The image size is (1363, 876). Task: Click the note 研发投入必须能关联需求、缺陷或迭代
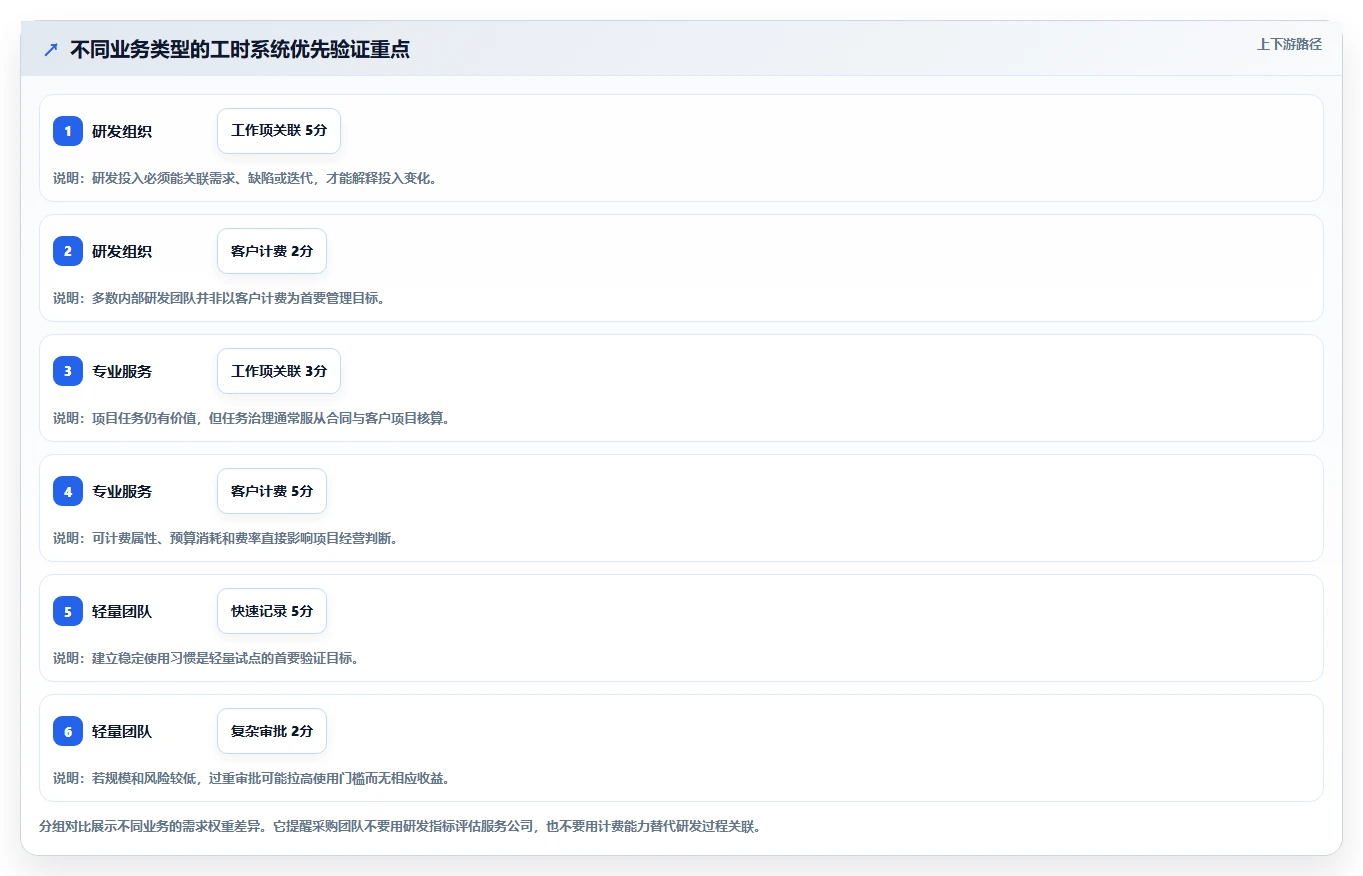pos(245,178)
